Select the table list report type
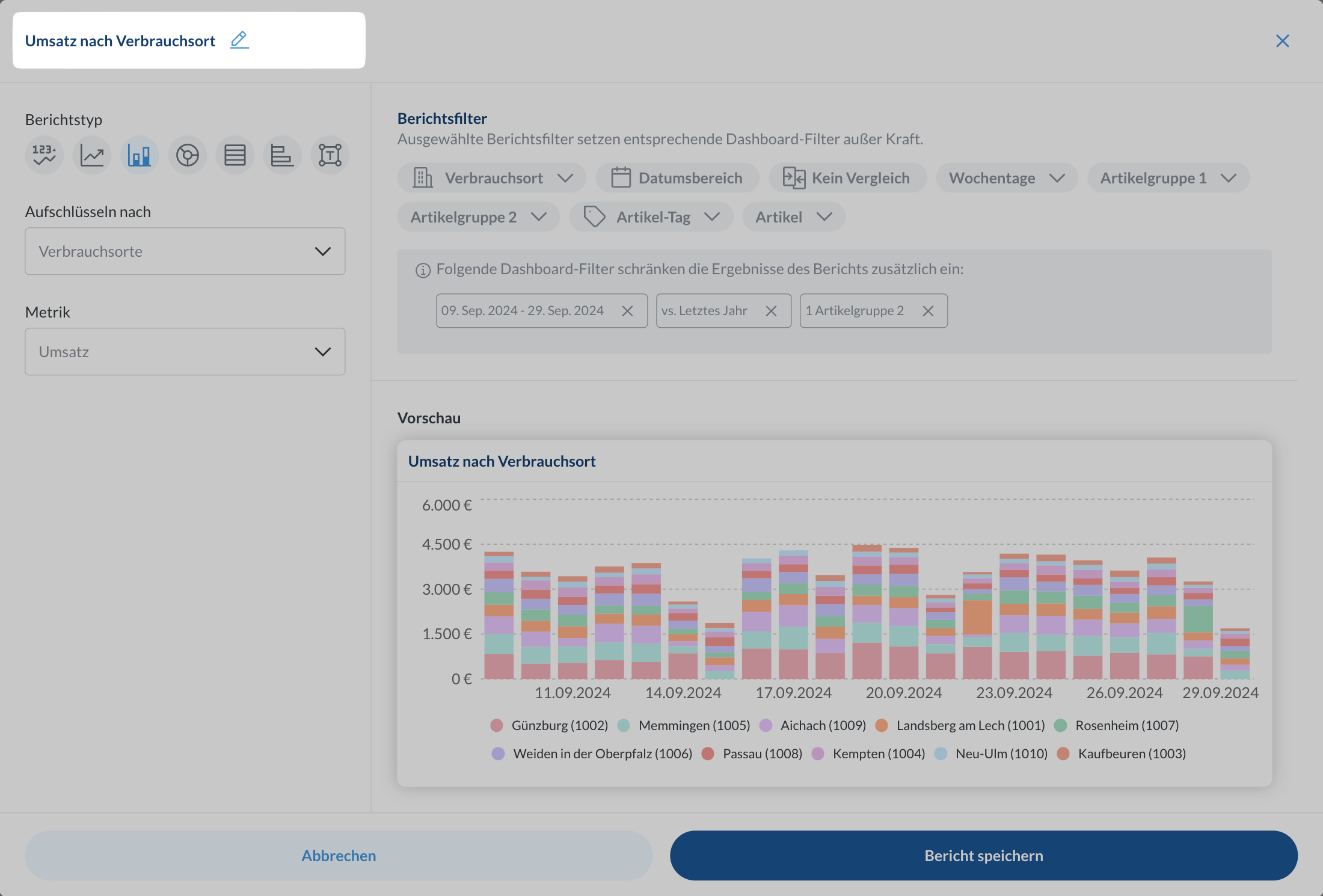The image size is (1323, 896). pyautogui.click(x=235, y=155)
